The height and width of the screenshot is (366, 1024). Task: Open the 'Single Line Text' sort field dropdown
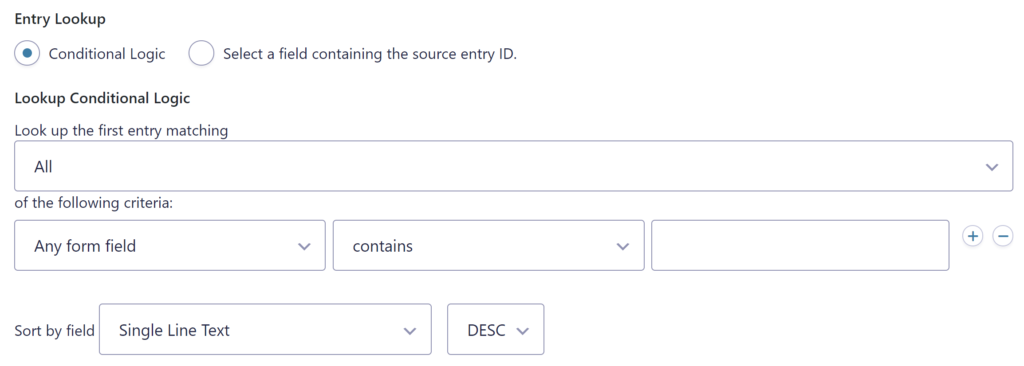pyautogui.click(x=265, y=329)
